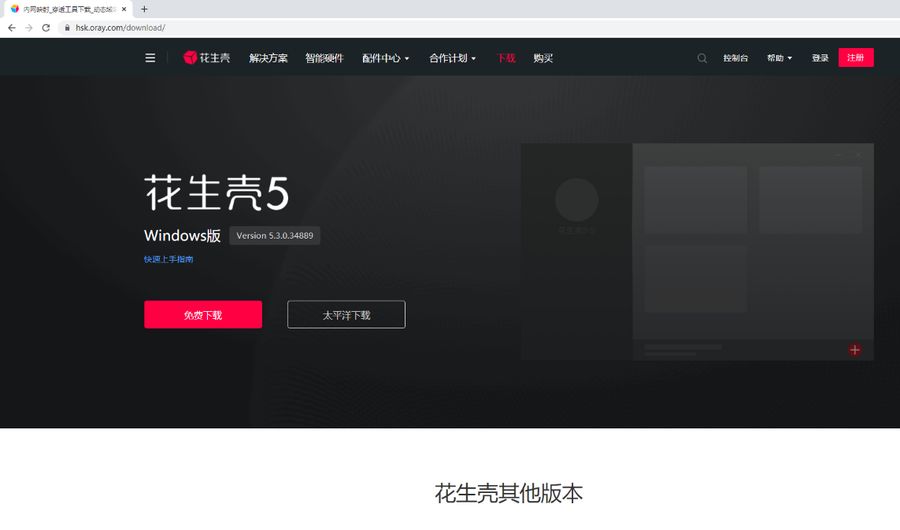Open the hamburger menu icon
Viewport: 900px width, 530px height.
click(150, 58)
